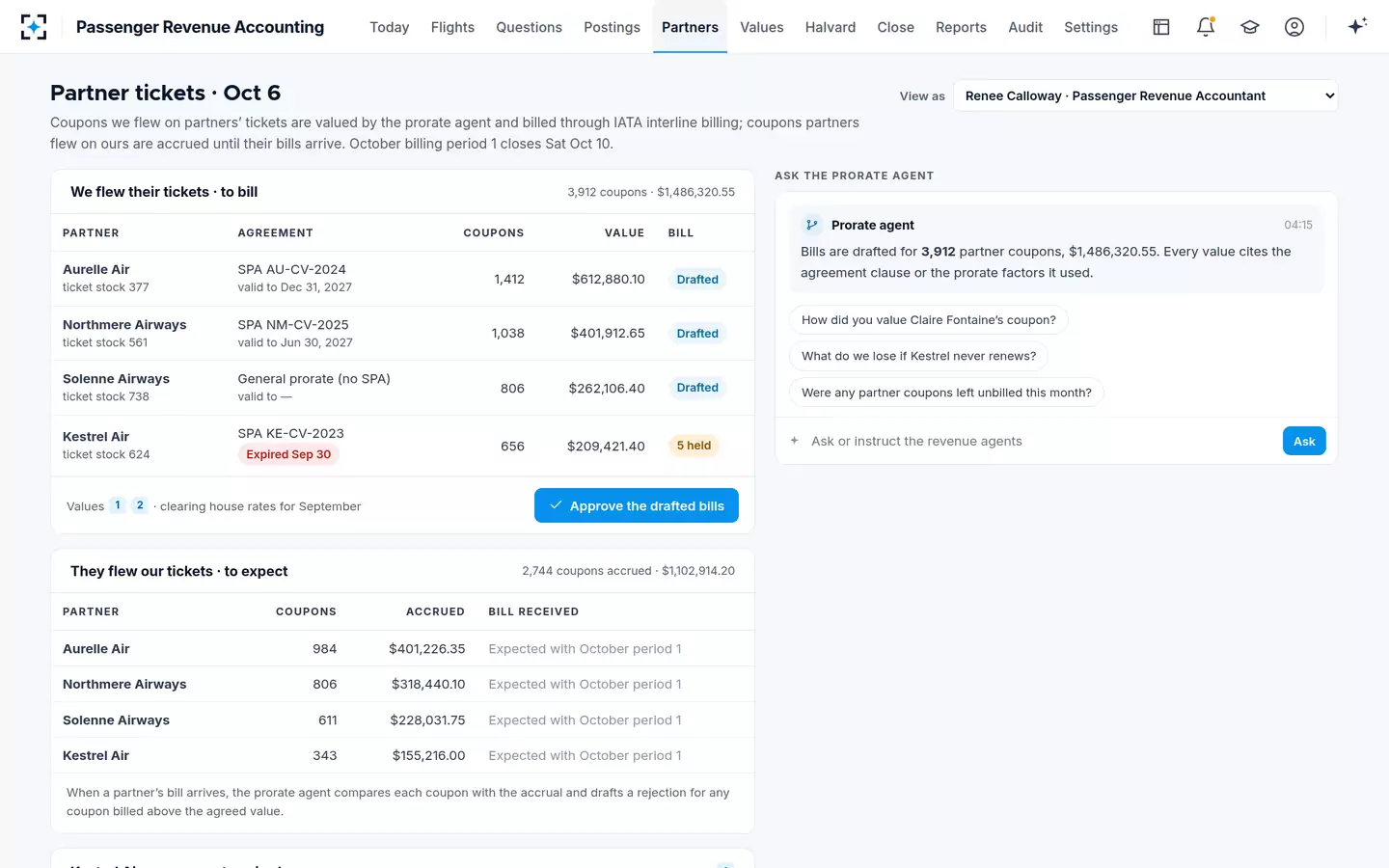Click value $262,106.40
Screen dimensions: 1389x868
point(607,389)
